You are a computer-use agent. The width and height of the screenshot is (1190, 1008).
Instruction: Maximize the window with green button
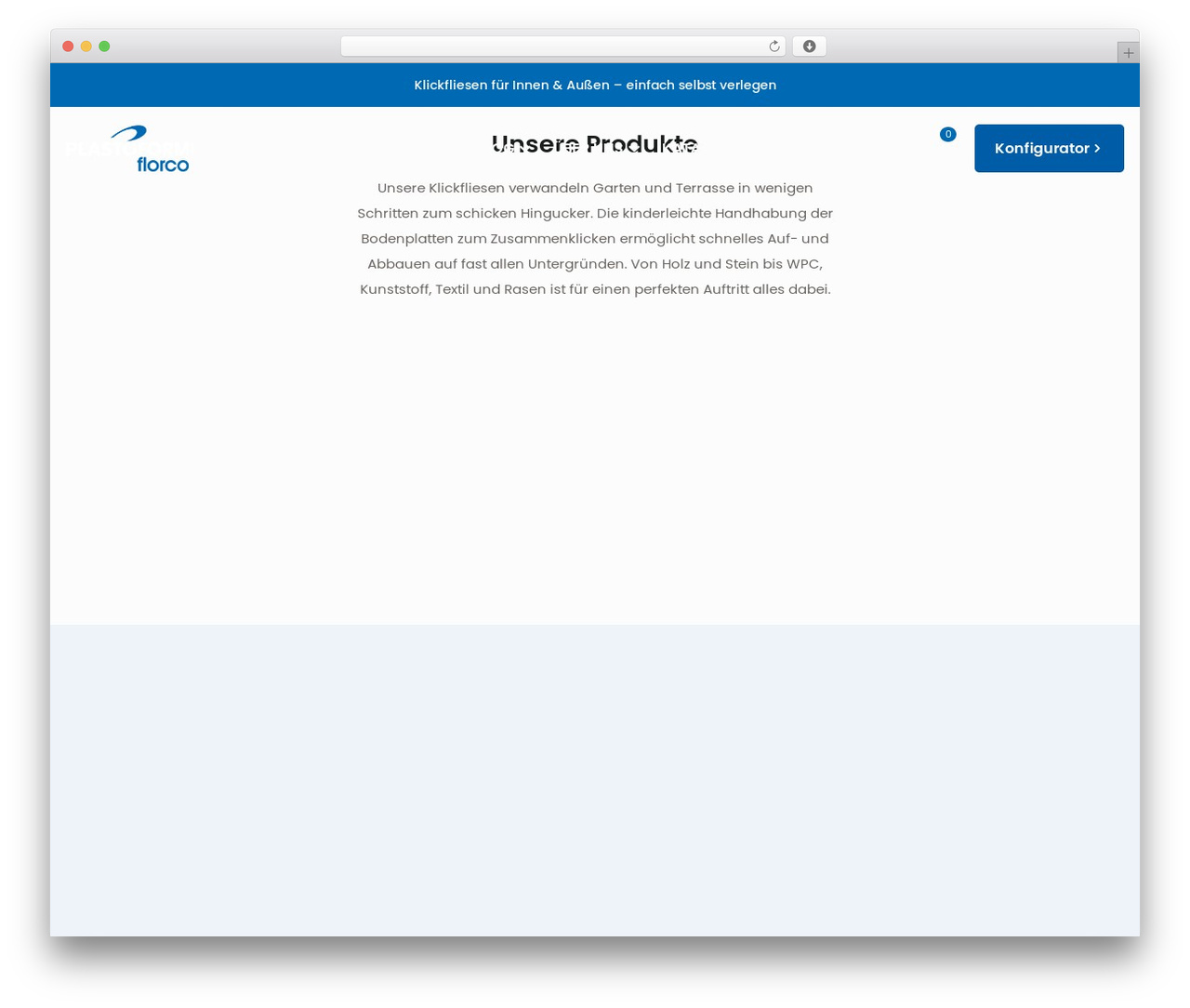(x=104, y=46)
